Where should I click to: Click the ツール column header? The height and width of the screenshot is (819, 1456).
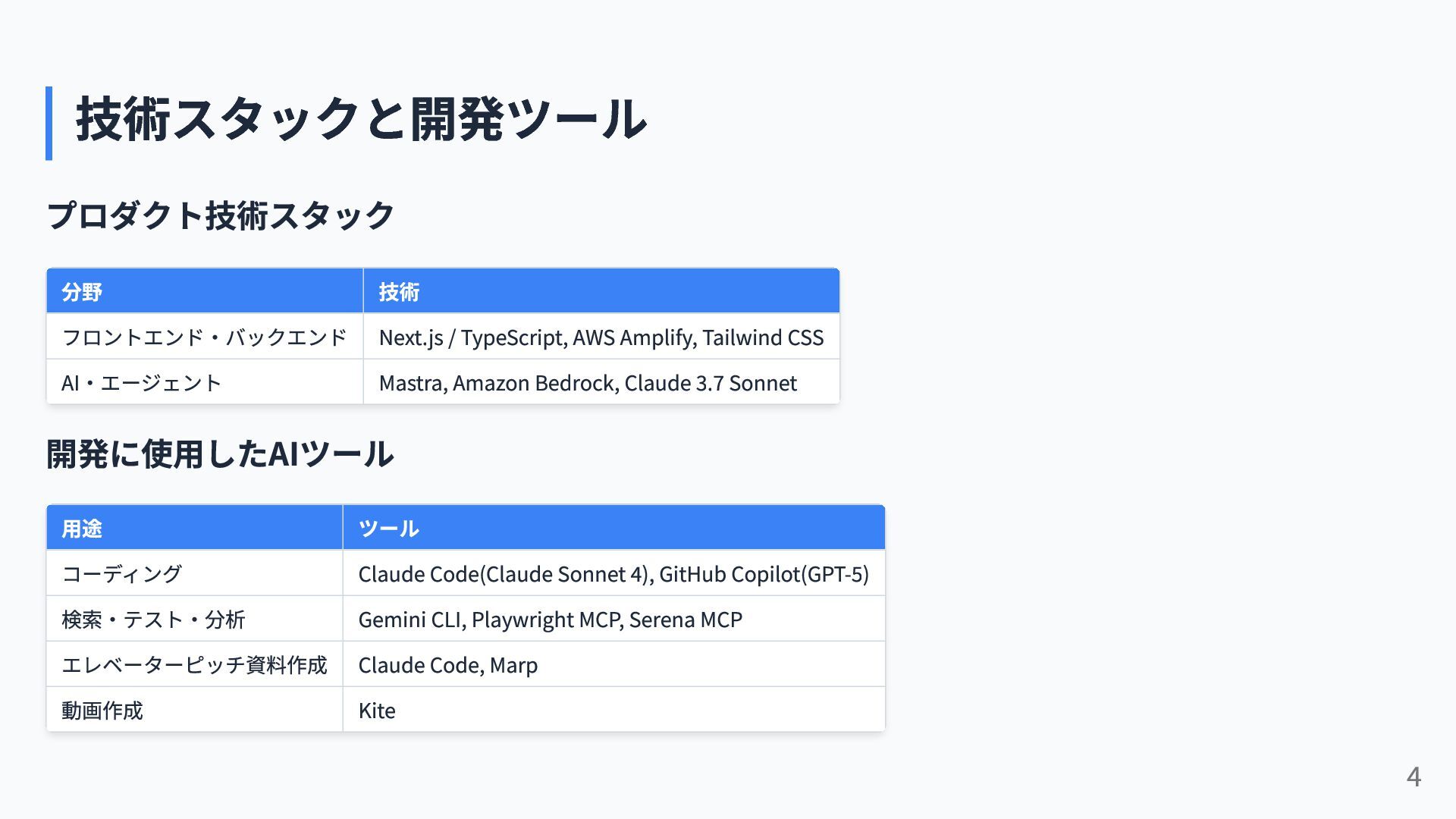[614, 528]
